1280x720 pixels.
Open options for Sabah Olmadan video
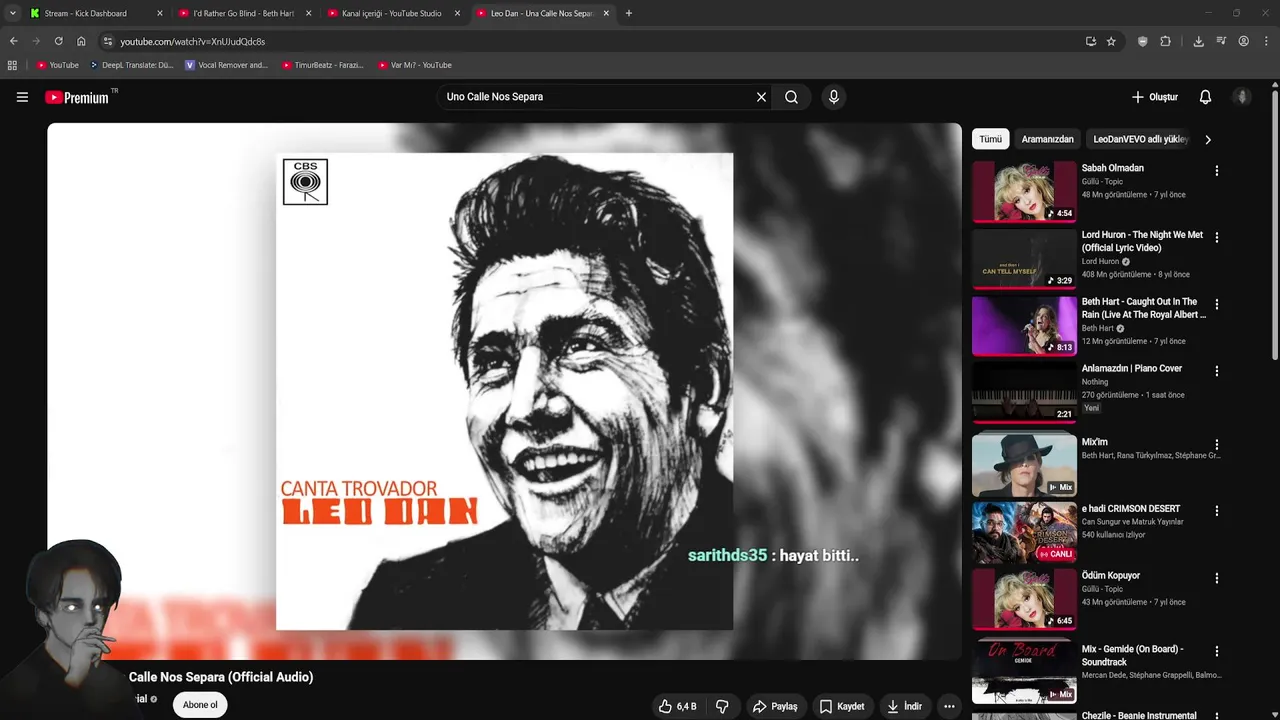pos(1217,171)
